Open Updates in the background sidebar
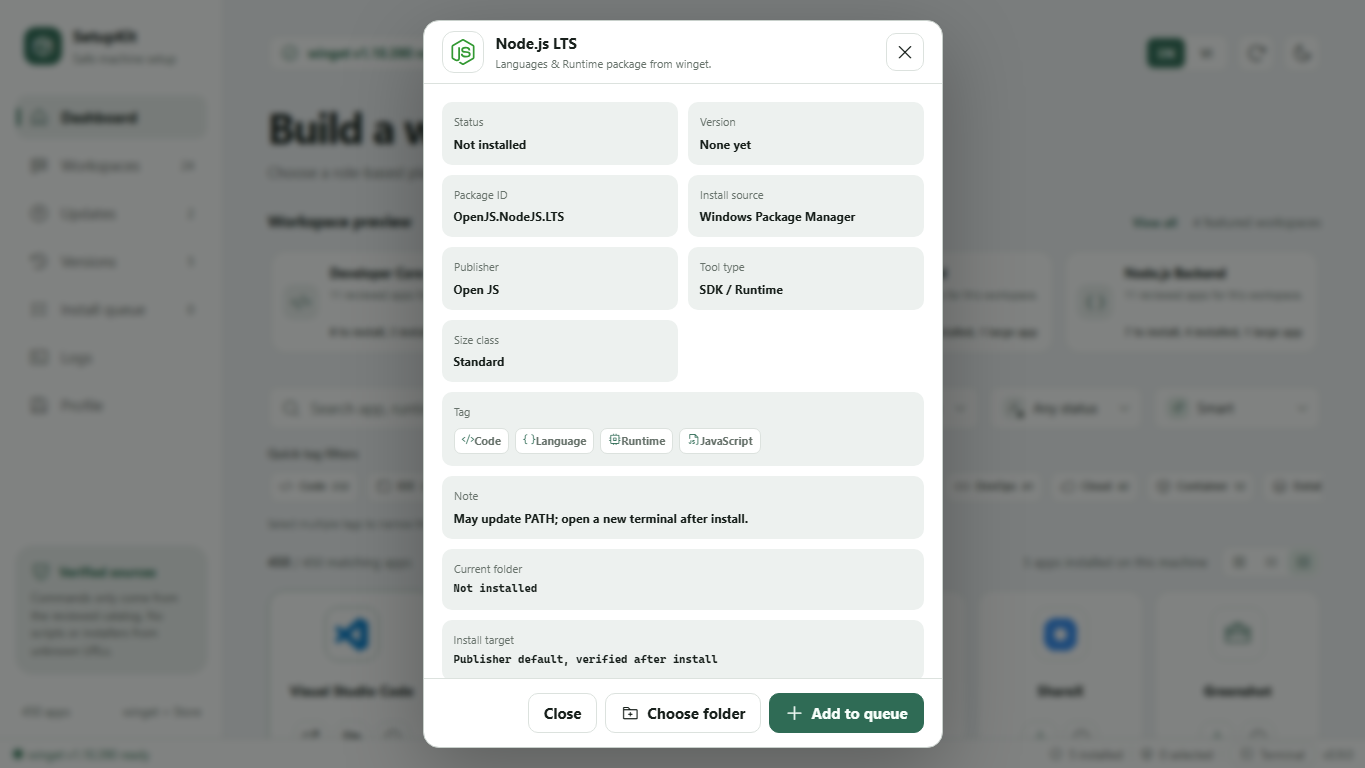Viewport: 1365px width, 768px height. (x=110, y=213)
